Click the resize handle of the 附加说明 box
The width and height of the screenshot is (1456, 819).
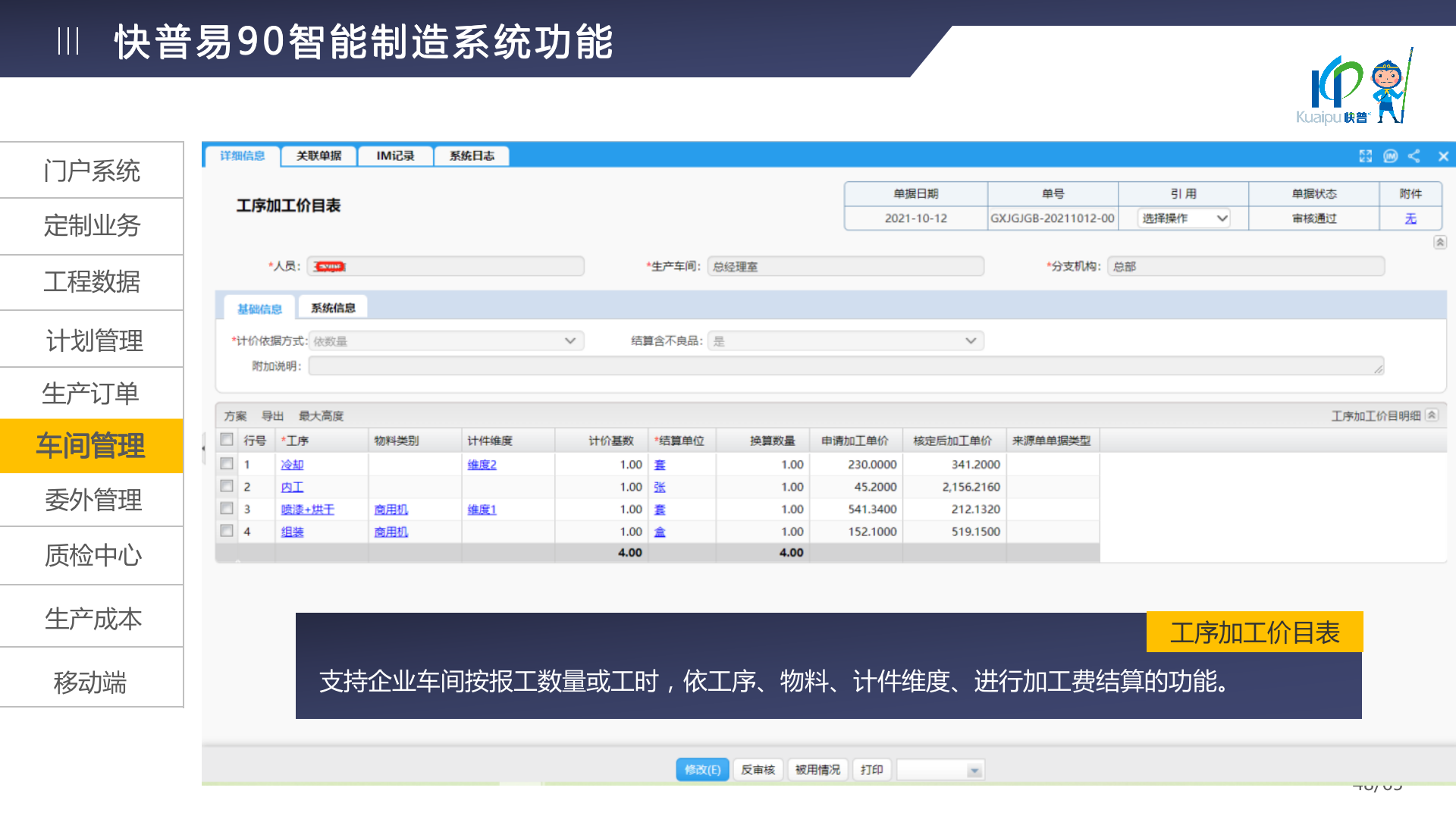pos(1378,369)
